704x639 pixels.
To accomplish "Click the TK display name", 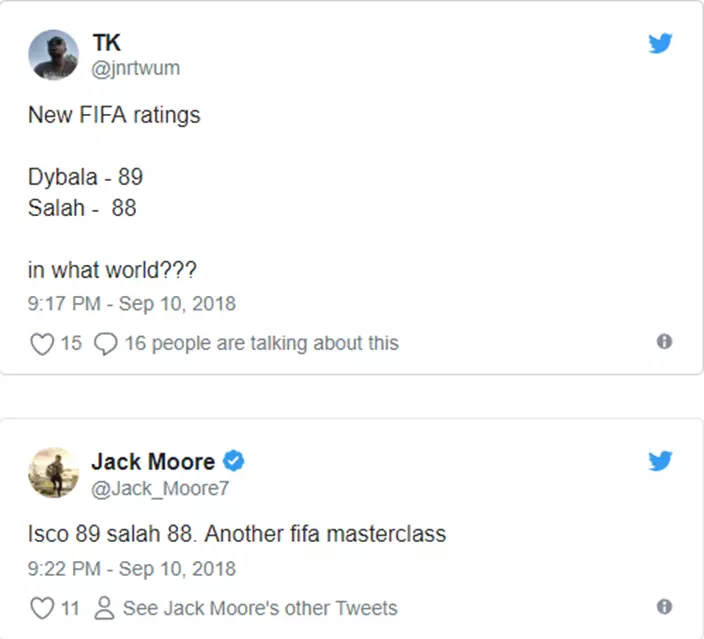I will pos(107,43).
